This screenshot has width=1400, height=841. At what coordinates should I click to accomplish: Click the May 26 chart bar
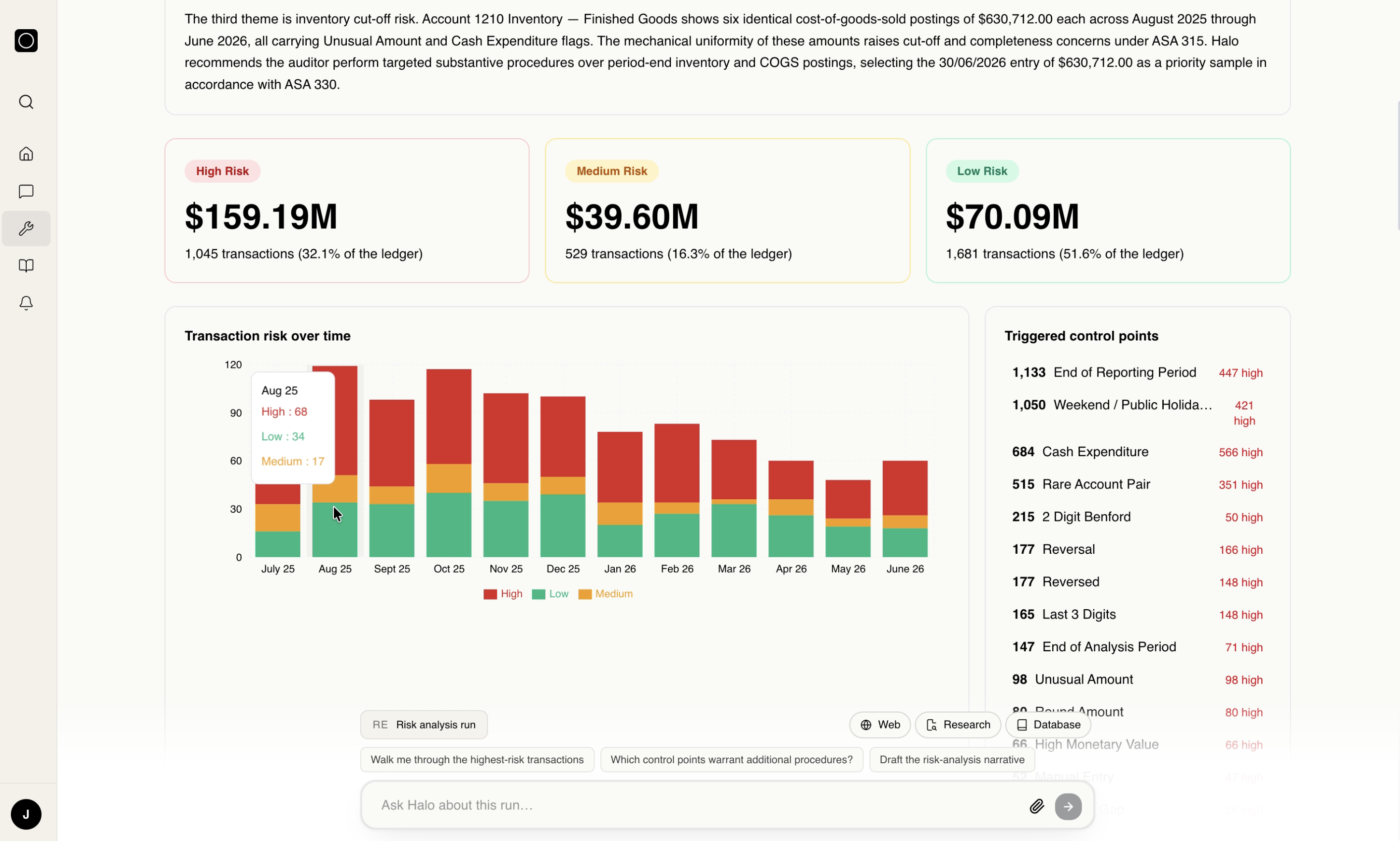[x=848, y=519]
